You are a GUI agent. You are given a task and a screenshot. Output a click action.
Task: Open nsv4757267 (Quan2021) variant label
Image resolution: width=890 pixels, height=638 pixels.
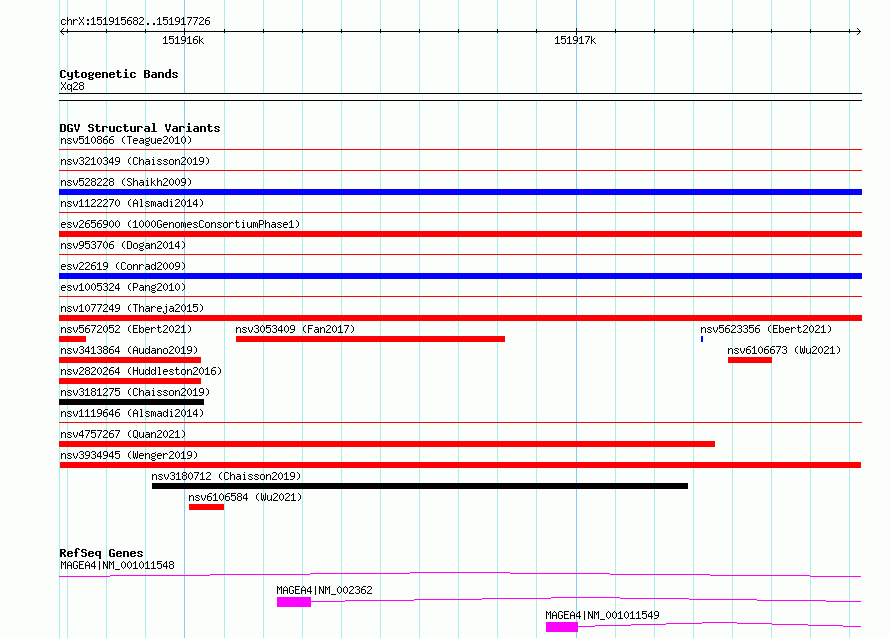point(123,434)
